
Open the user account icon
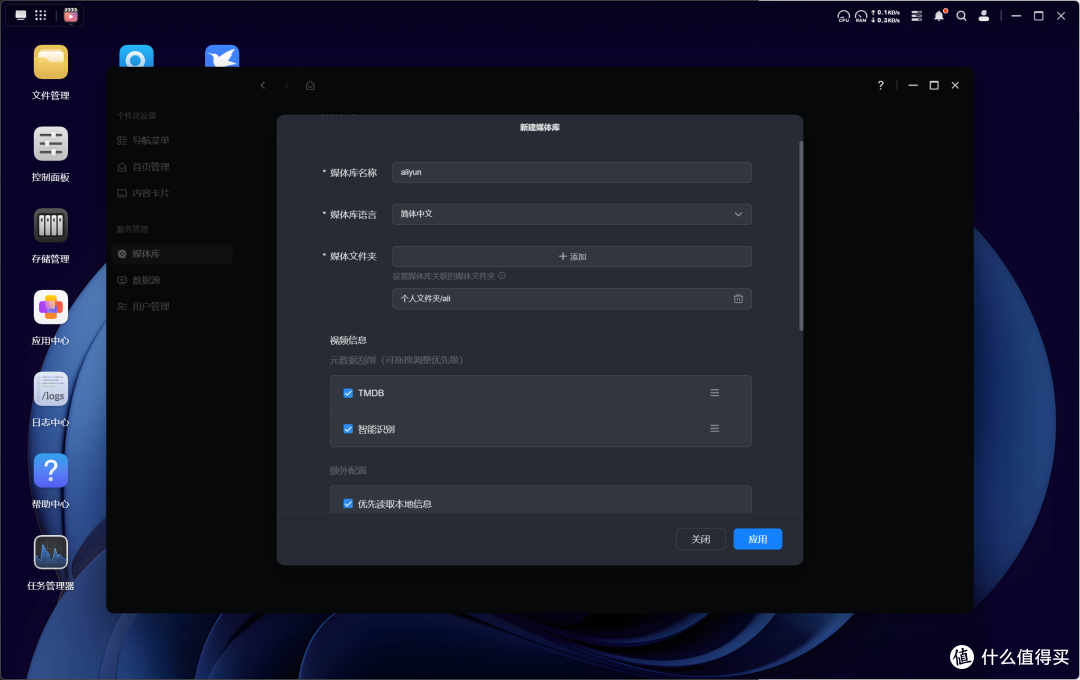tap(984, 16)
